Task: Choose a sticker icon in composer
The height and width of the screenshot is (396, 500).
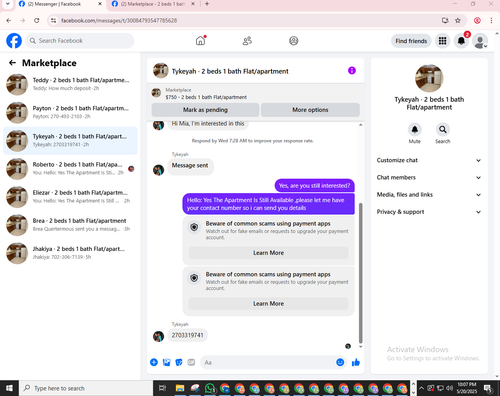Action: (179, 362)
